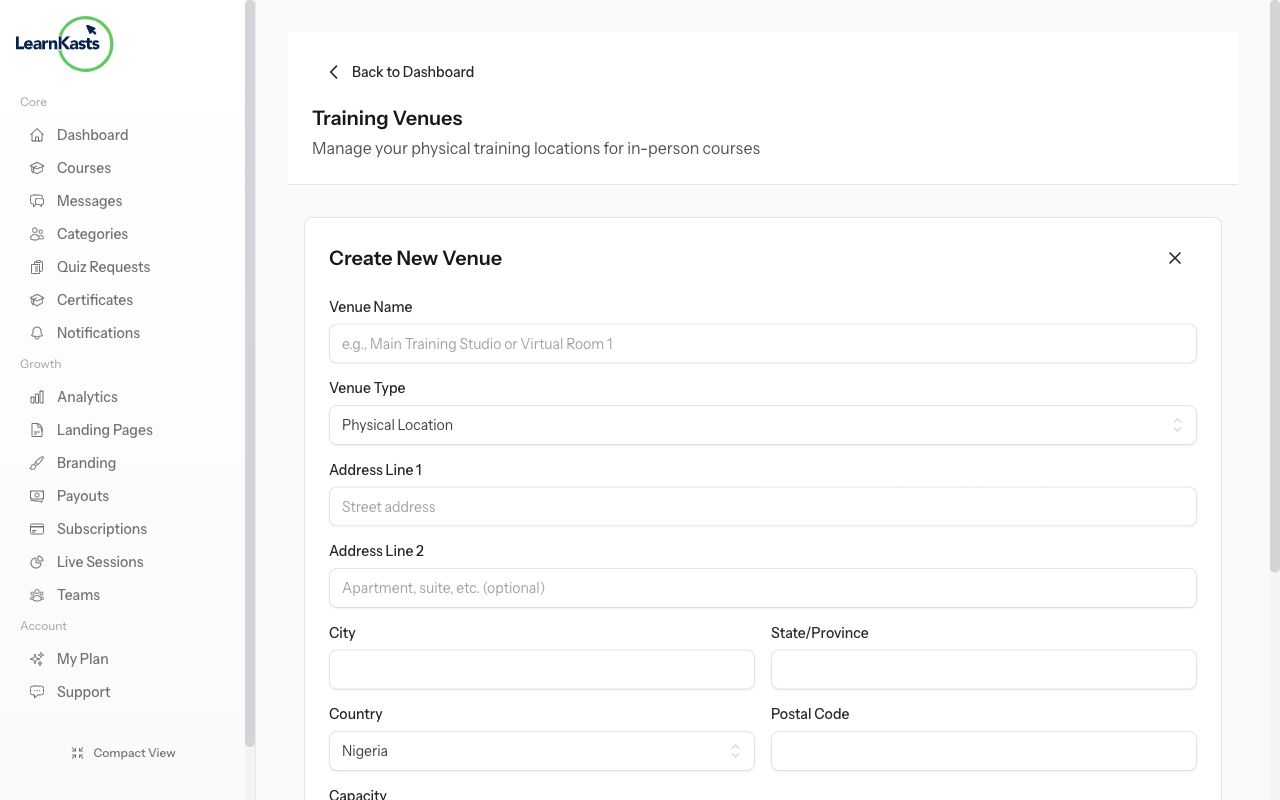Open Payouts via the card icon
This screenshot has width=1280, height=800.
coord(37,495)
